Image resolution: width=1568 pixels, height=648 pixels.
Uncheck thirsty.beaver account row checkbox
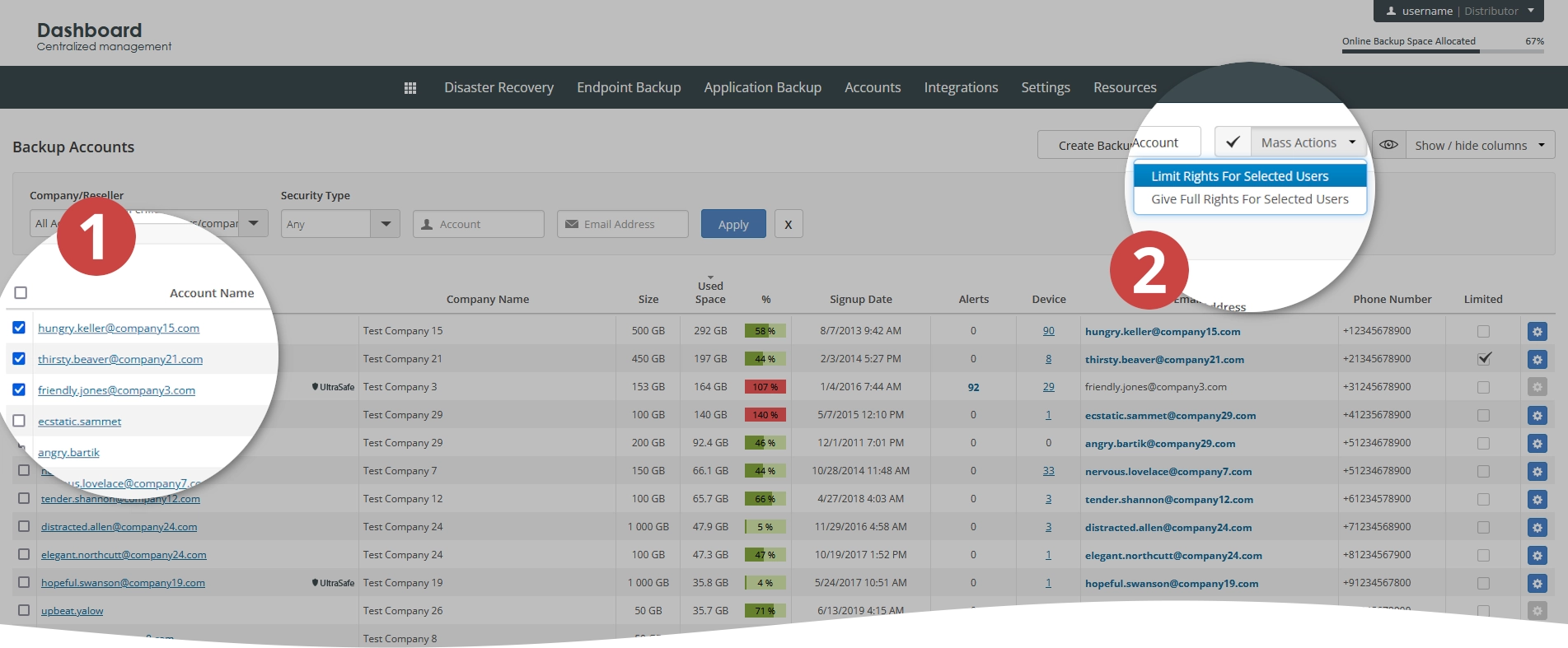[x=19, y=359]
